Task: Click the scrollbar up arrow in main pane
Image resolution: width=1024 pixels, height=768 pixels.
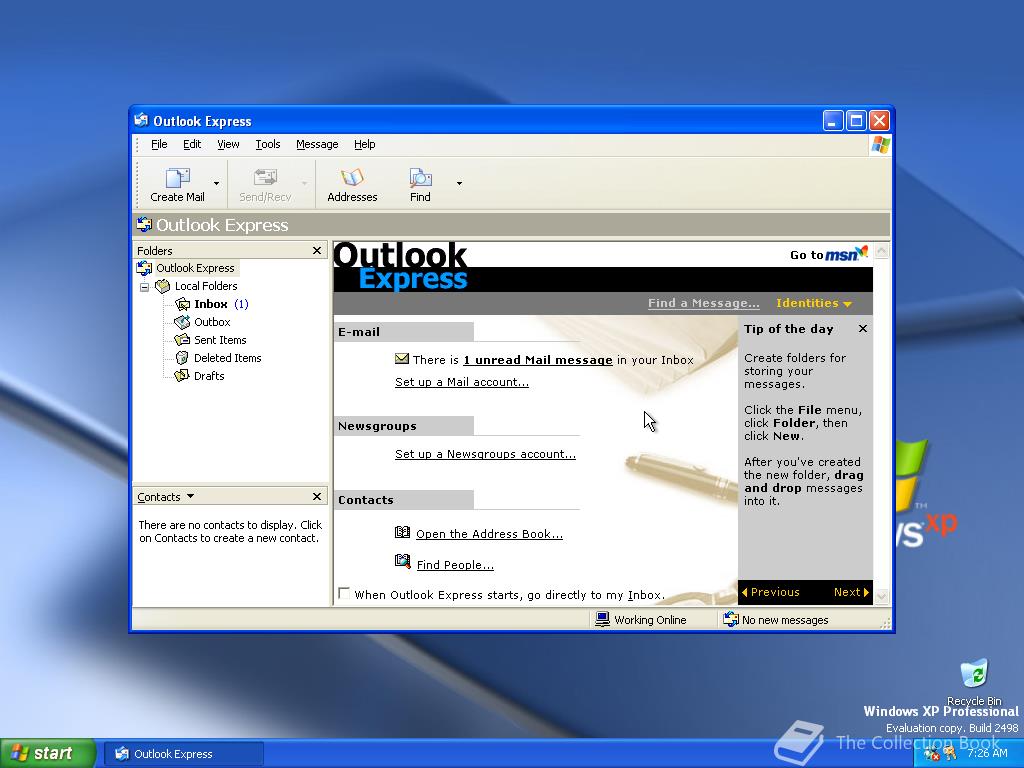Action: 882,251
